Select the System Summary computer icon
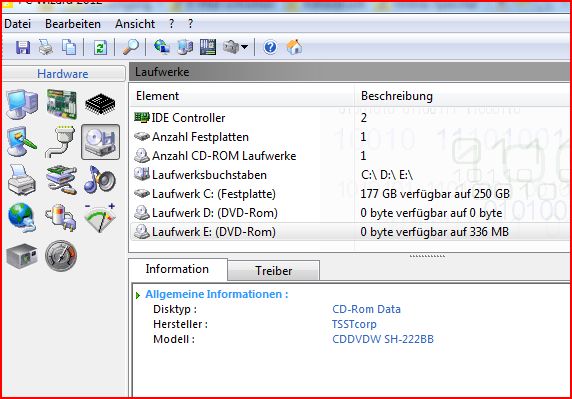This screenshot has height=399, width=572. click(22, 104)
